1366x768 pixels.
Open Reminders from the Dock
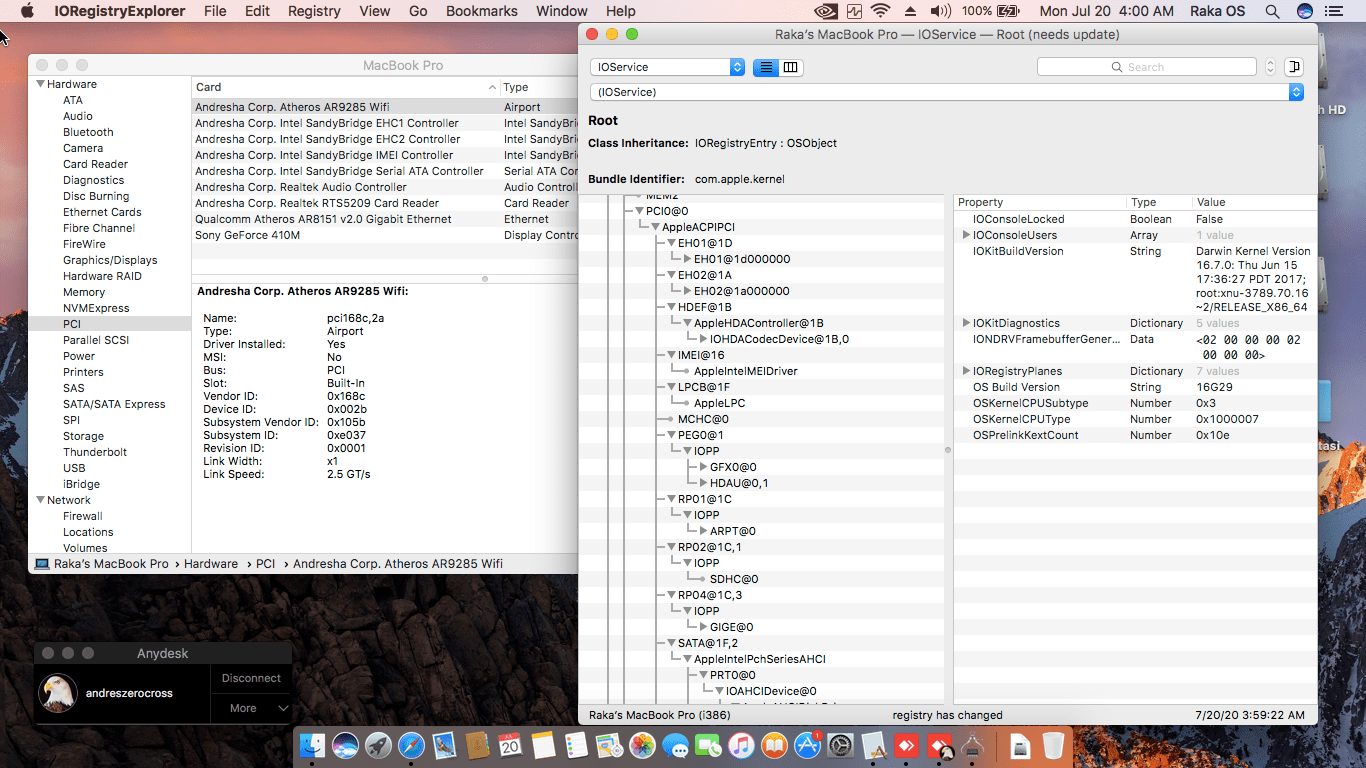[x=576, y=745]
